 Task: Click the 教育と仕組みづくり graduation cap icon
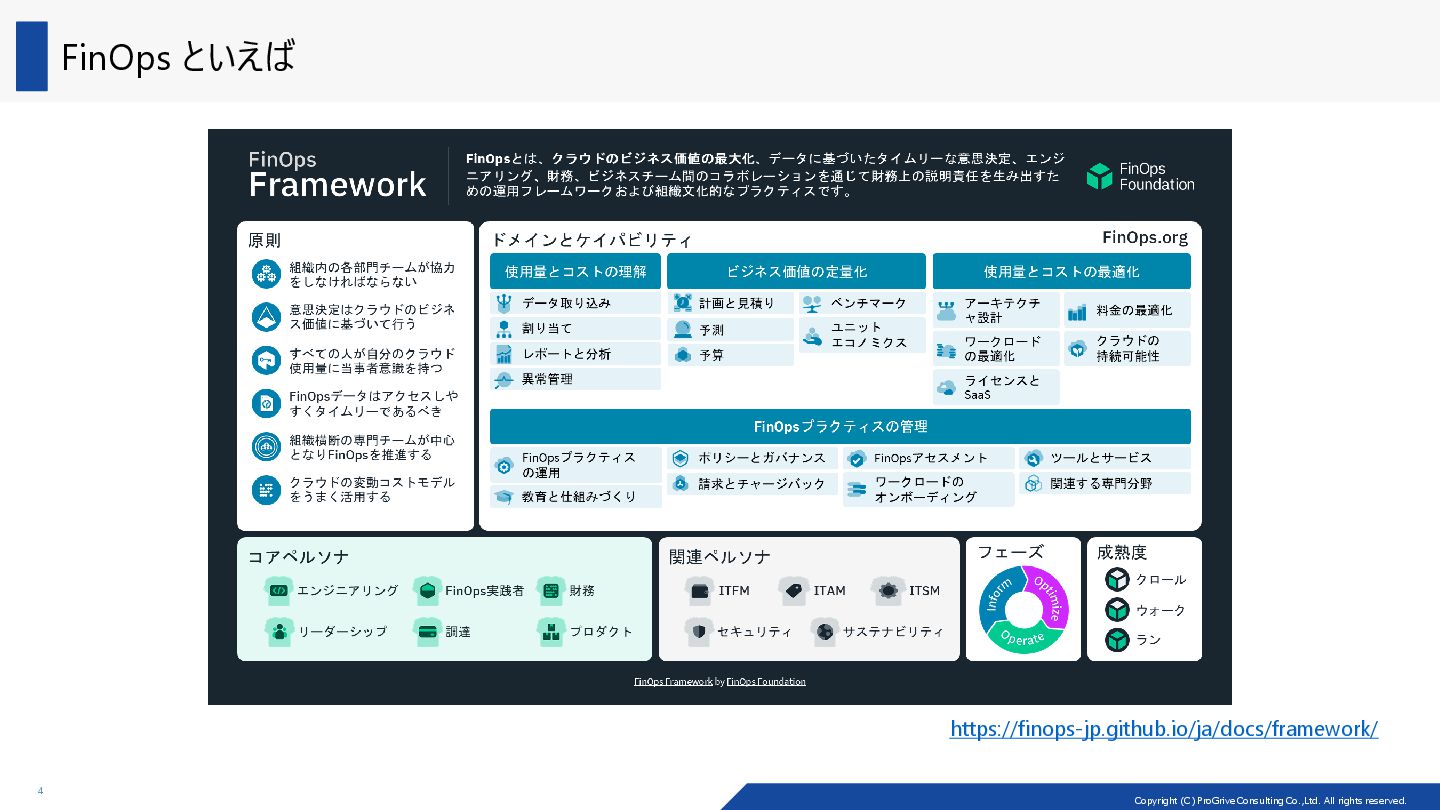click(x=504, y=496)
